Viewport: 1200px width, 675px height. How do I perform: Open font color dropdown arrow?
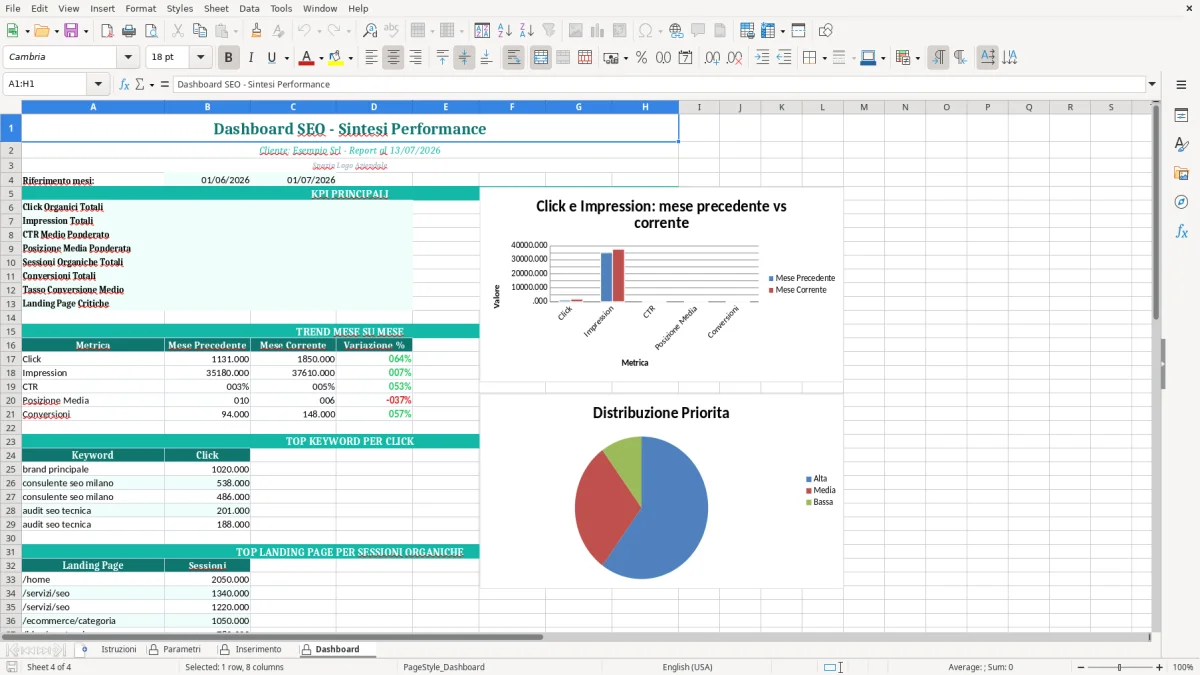tap(320, 58)
